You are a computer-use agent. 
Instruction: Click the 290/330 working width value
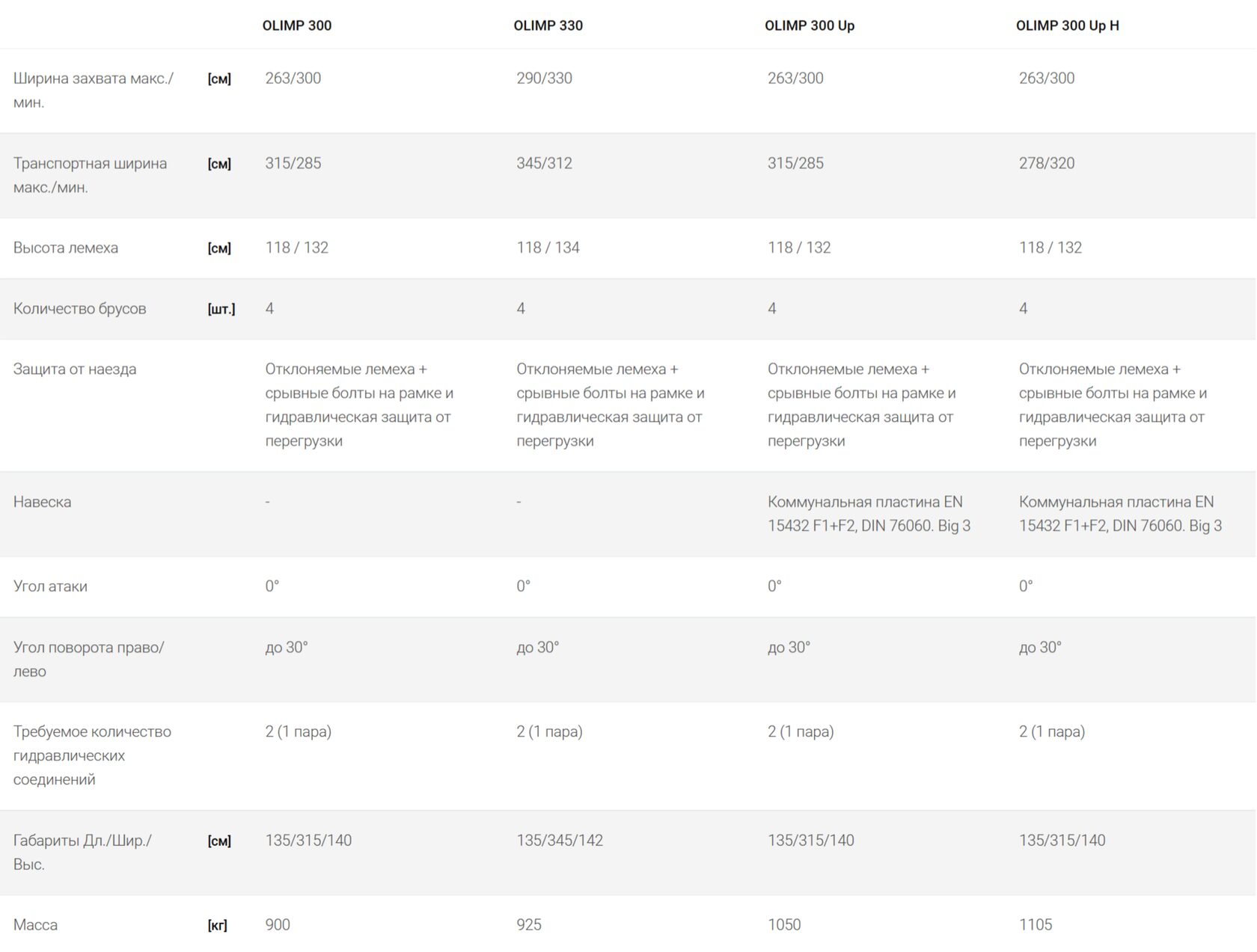(x=544, y=79)
